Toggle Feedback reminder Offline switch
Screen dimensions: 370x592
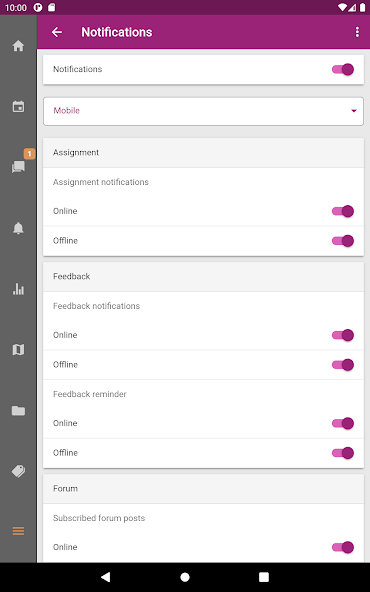342,453
